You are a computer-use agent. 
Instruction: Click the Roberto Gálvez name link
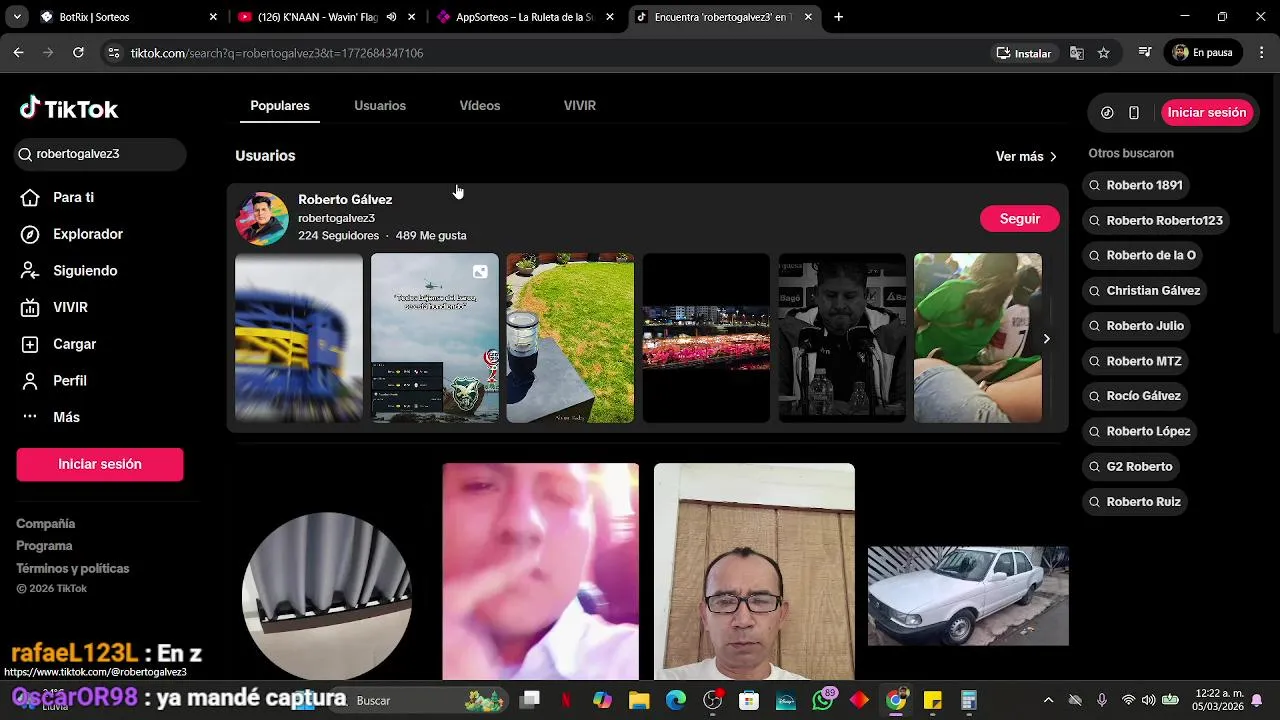click(345, 200)
